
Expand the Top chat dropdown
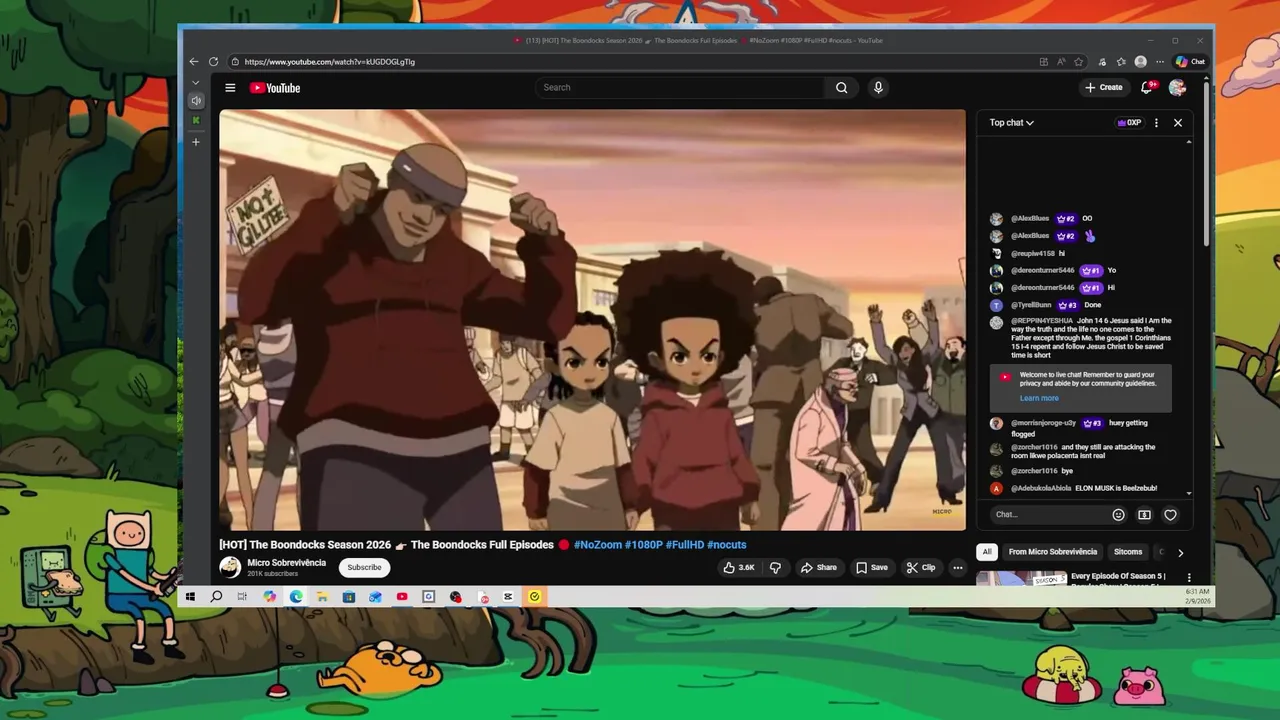[1011, 123]
